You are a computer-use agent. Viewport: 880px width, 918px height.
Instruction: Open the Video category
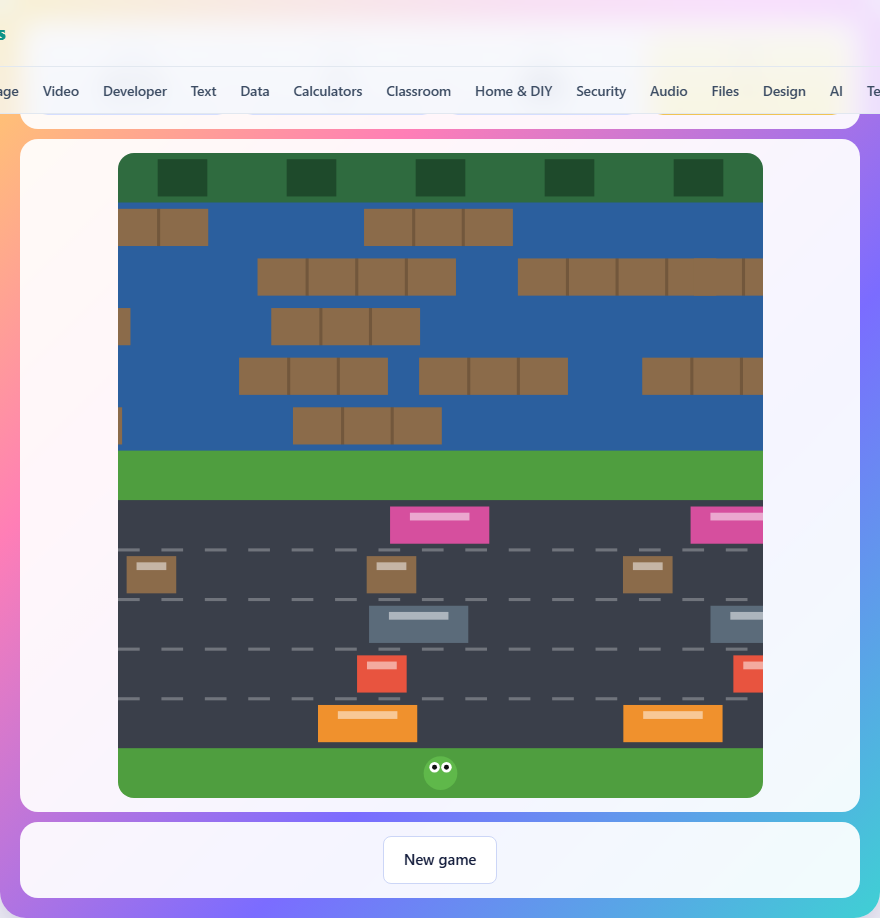pyautogui.click(x=61, y=91)
